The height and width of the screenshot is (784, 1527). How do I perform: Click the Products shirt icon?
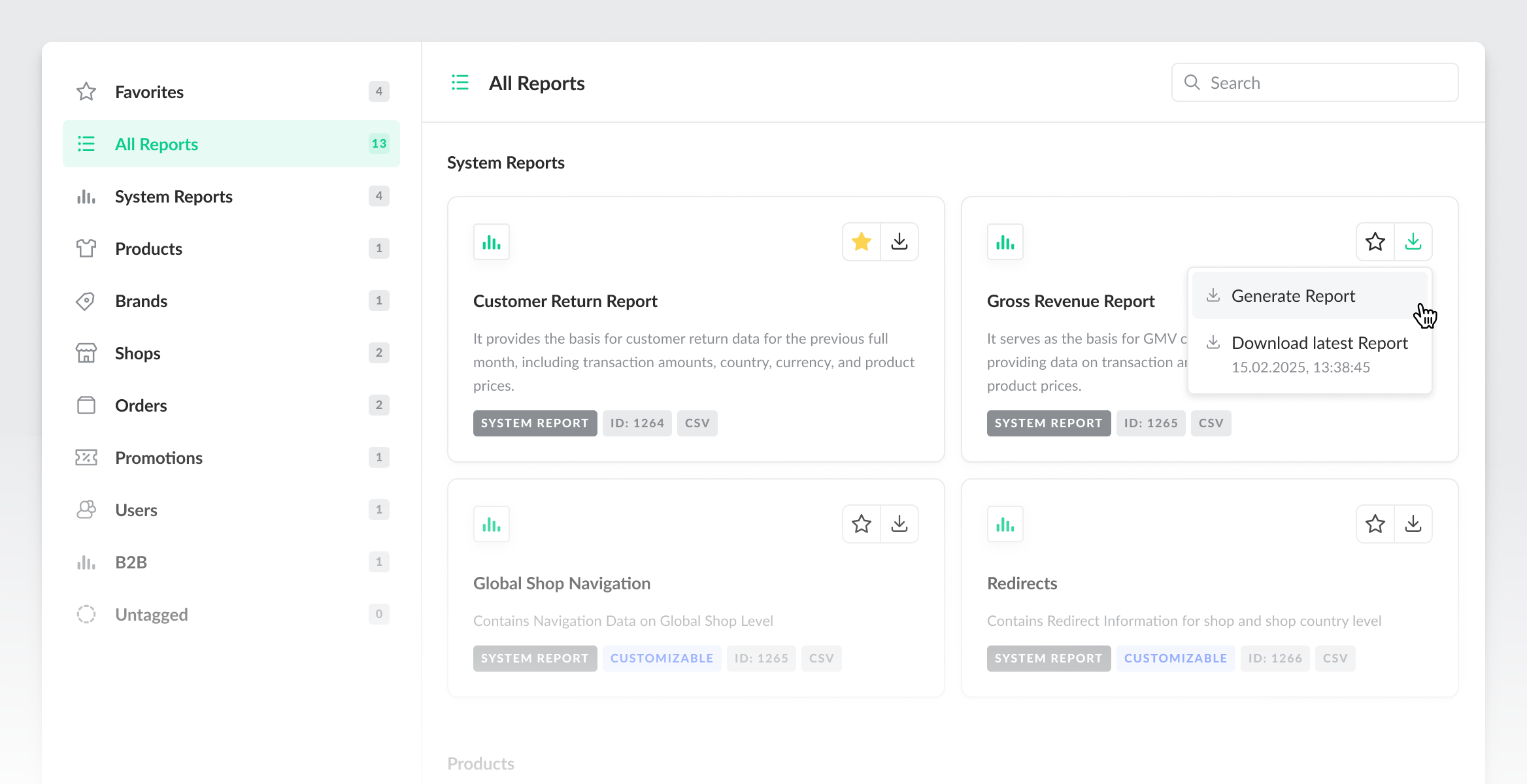(86, 248)
